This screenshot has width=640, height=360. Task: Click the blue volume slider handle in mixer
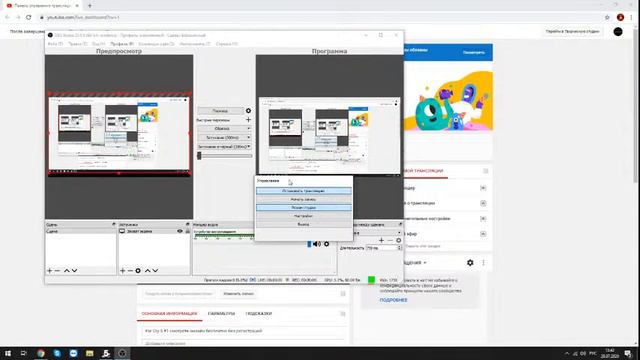point(309,244)
